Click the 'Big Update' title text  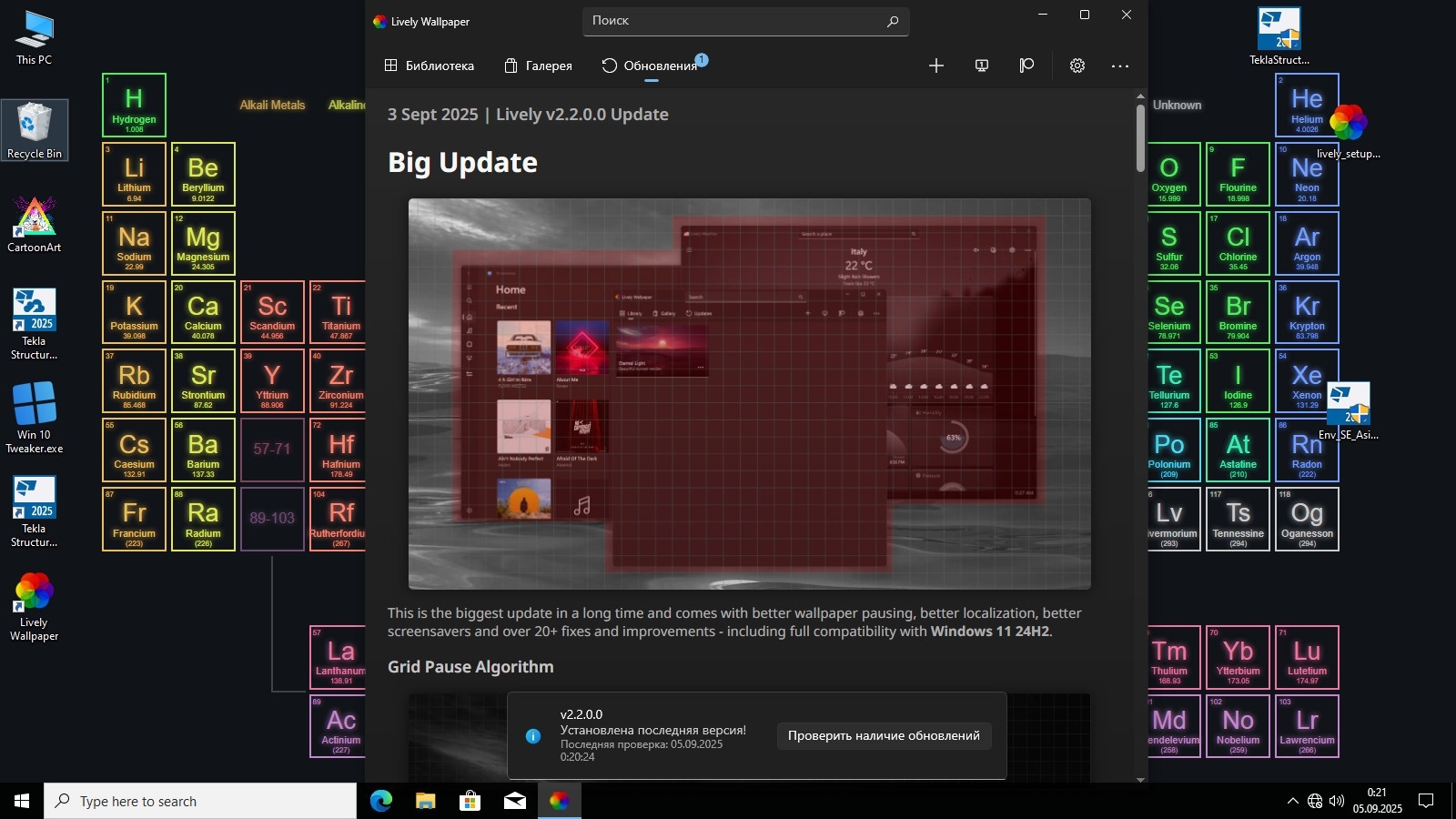tap(462, 162)
